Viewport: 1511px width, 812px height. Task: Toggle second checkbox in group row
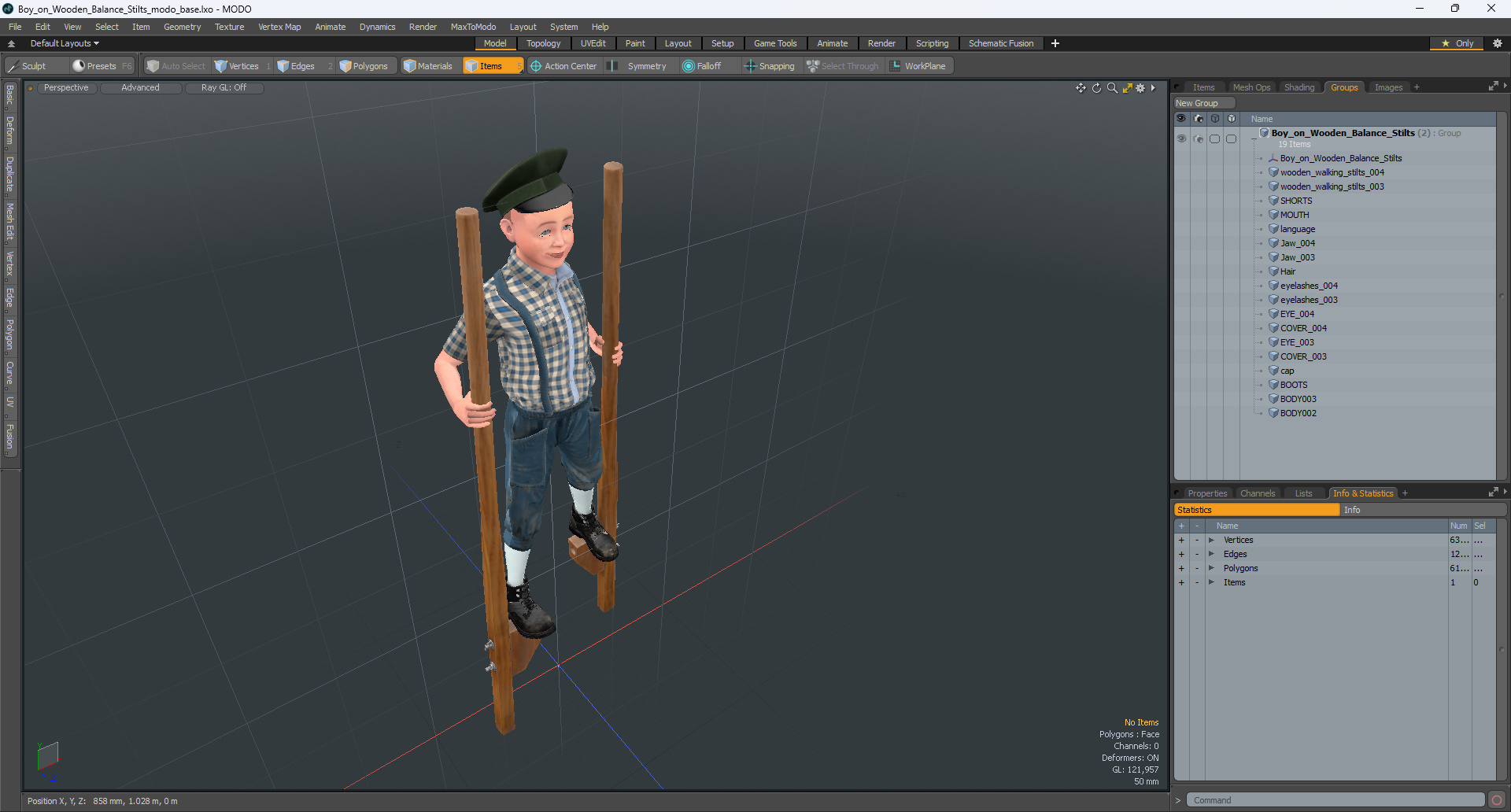(x=1232, y=138)
